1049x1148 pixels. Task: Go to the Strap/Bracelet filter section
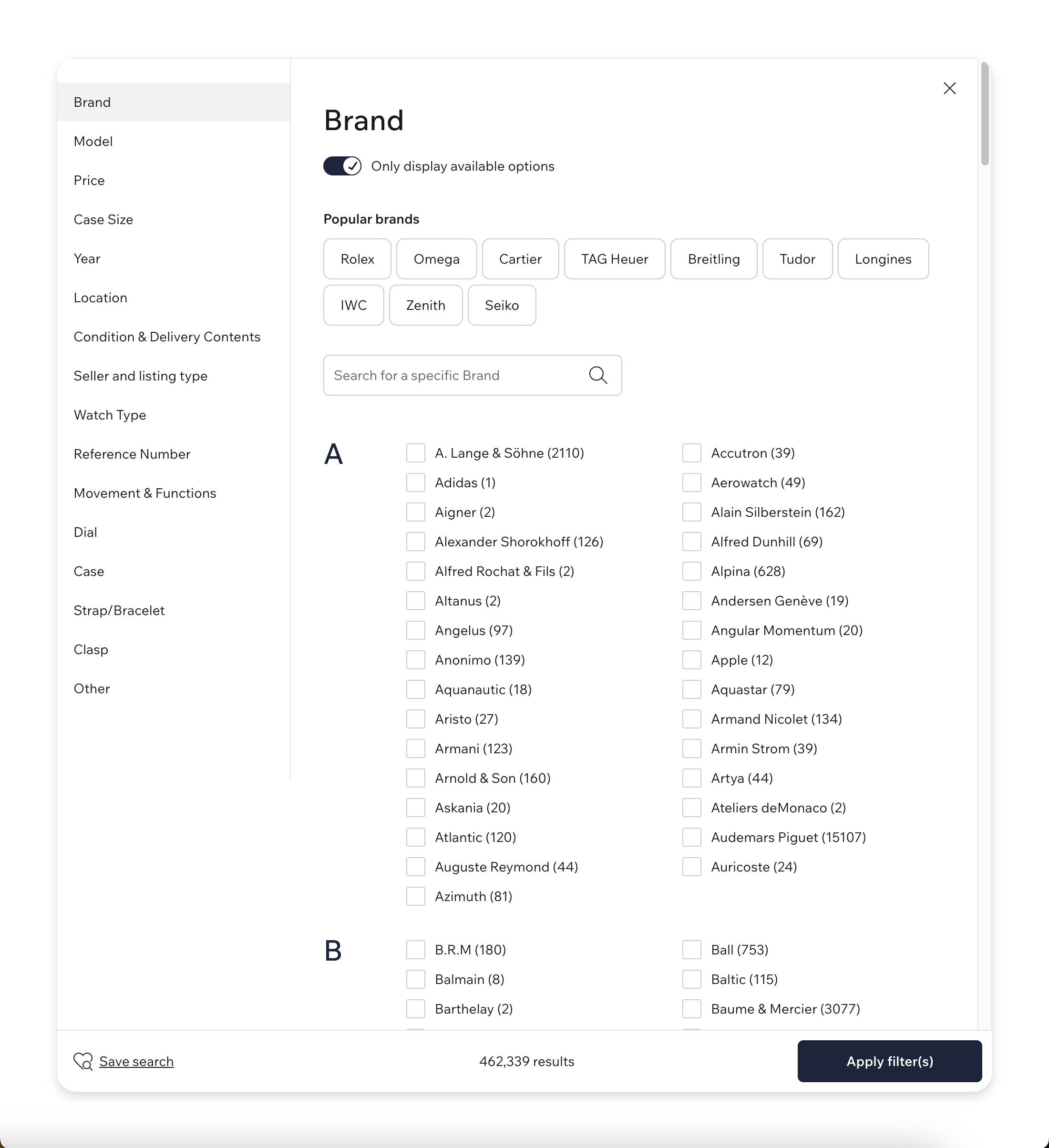click(x=119, y=610)
